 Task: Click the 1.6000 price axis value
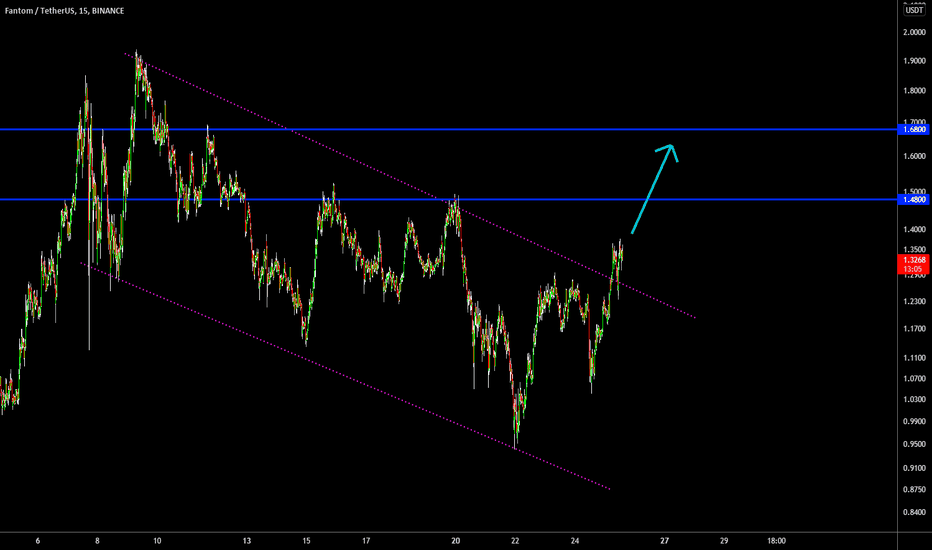tap(914, 156)
